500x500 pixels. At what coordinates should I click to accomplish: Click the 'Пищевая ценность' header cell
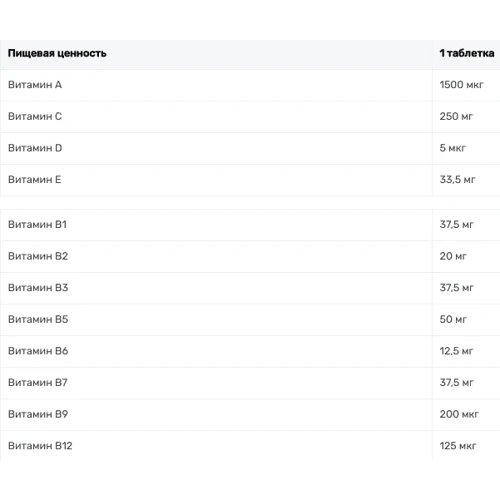coord(57,53)
